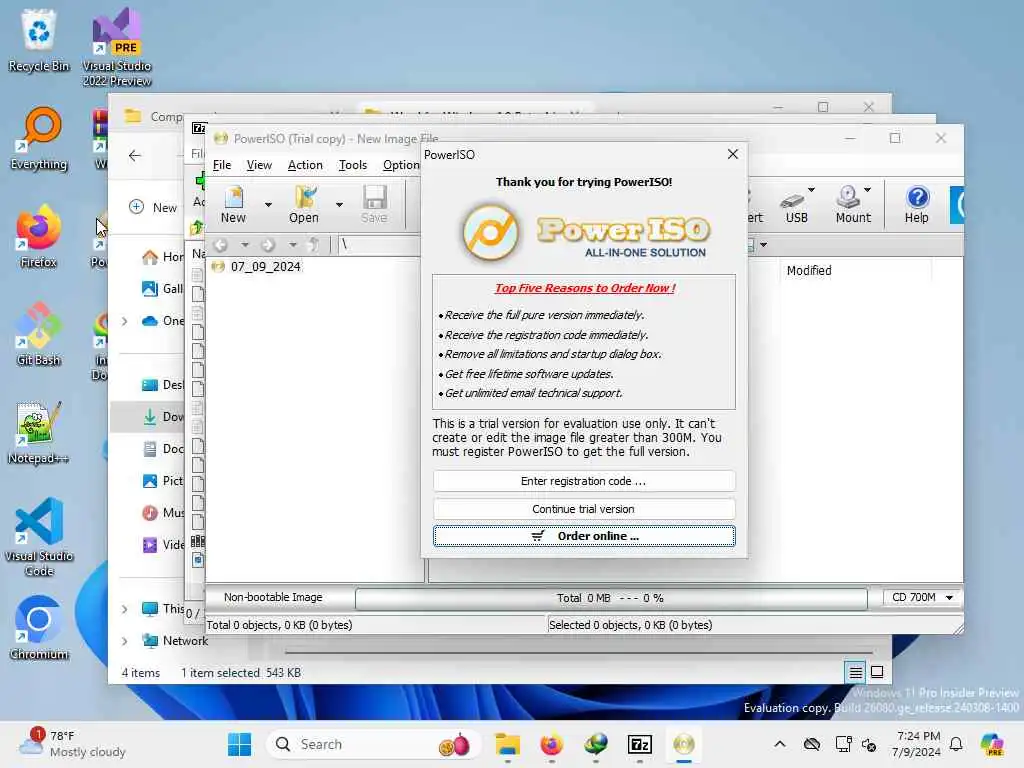Open the Help toolbar icon
The width and height of the screenshot is (1024, 768).
click(916, 204)
